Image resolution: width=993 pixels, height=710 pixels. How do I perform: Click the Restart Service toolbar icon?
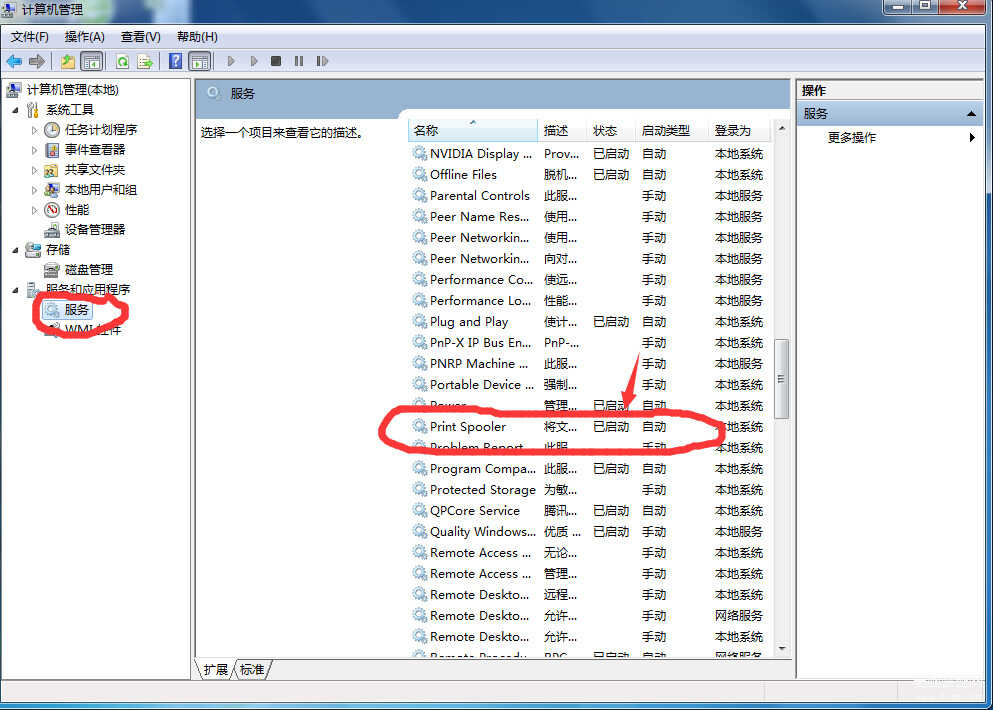322,61
